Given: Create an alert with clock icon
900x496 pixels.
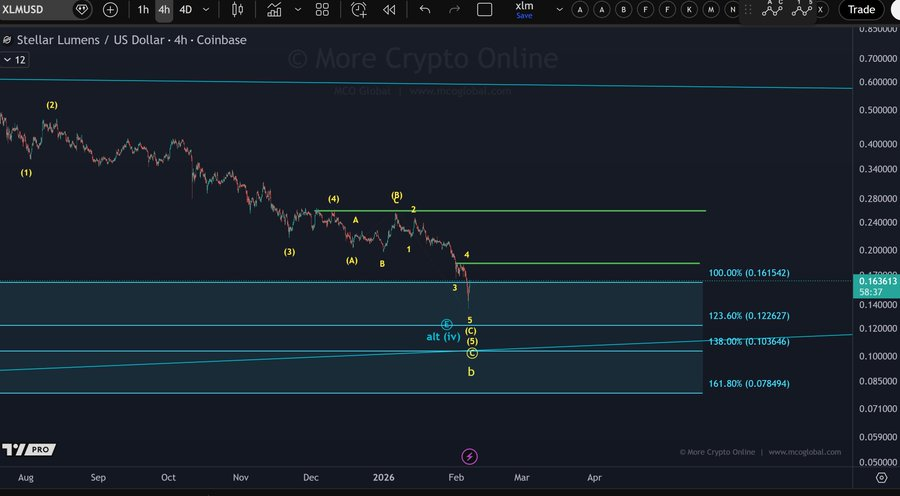Looking at the screenshot, I should pyautogui.click(x=359, y=10).
